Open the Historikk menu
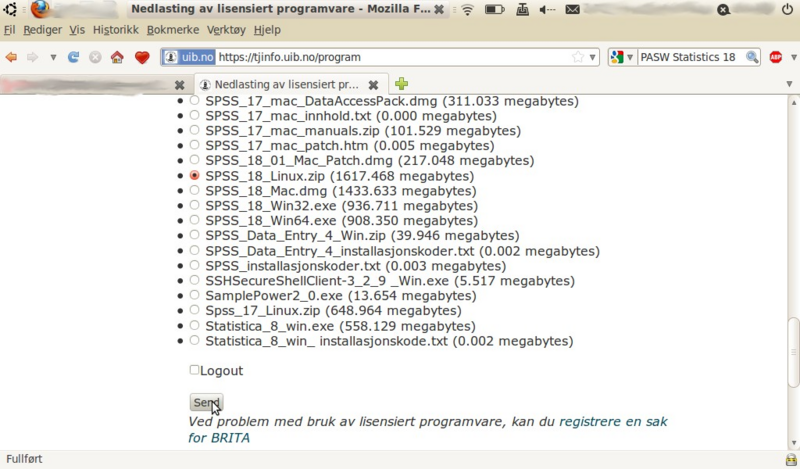 [116, 30]
